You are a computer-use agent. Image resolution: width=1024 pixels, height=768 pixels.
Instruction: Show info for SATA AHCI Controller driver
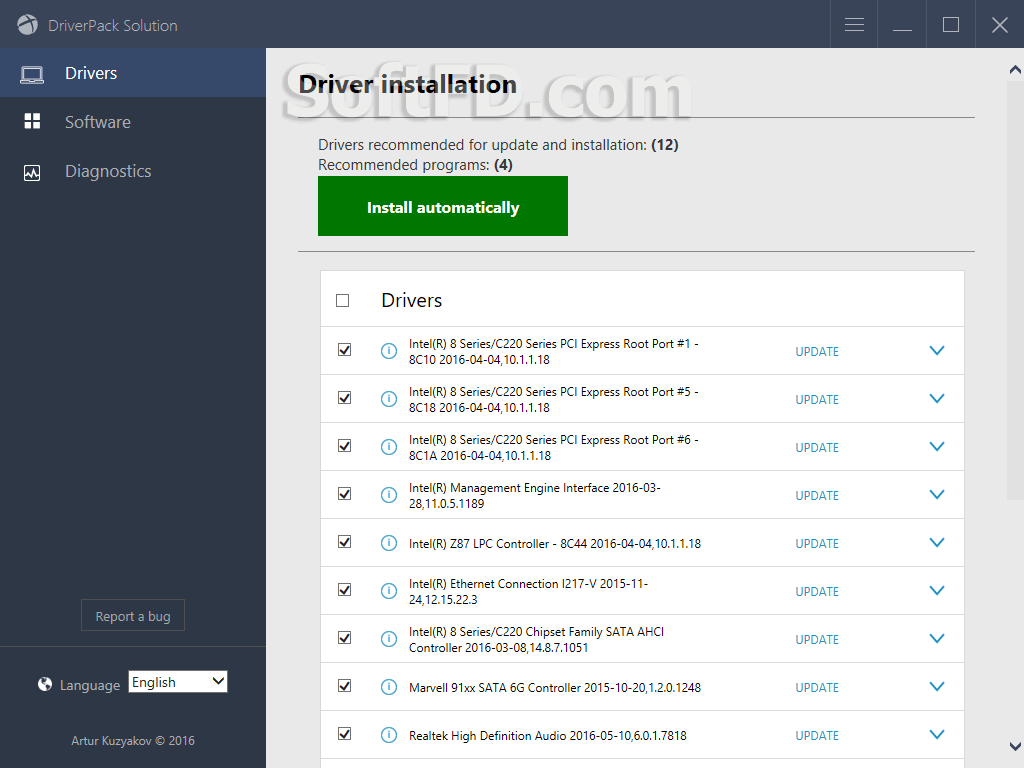389,639
